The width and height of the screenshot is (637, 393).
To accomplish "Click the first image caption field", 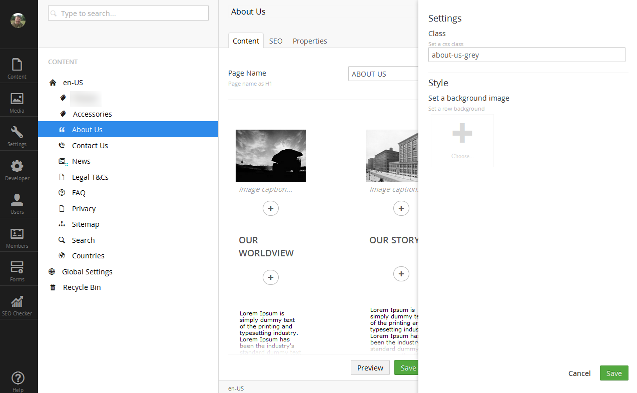I will [266, 189].
